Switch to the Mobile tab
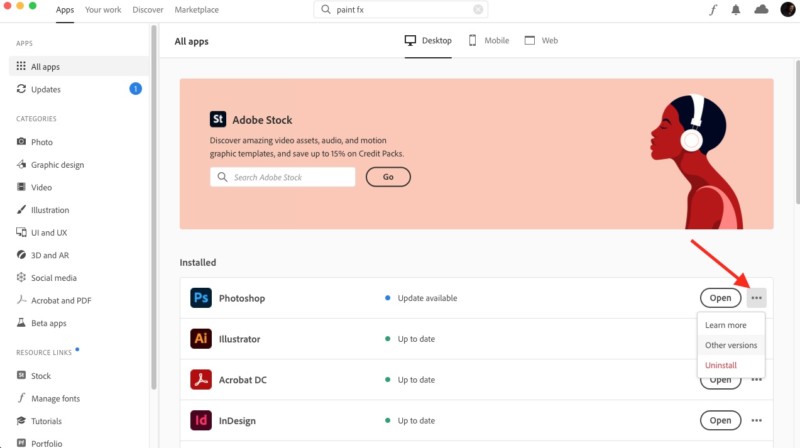The width and height of the screenshot is (800, 448). (489, 41)
